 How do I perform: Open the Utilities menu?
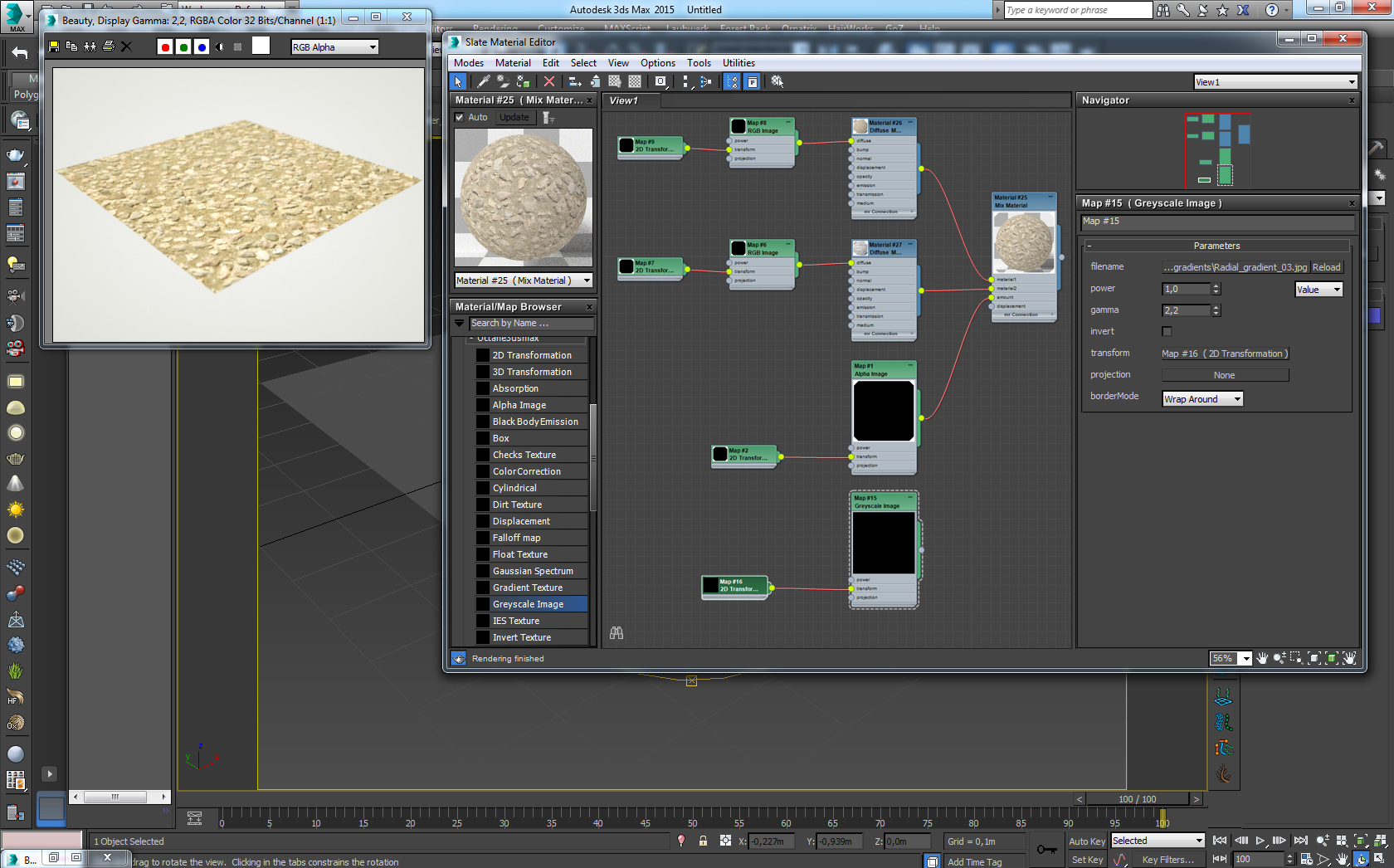[738, 63]
